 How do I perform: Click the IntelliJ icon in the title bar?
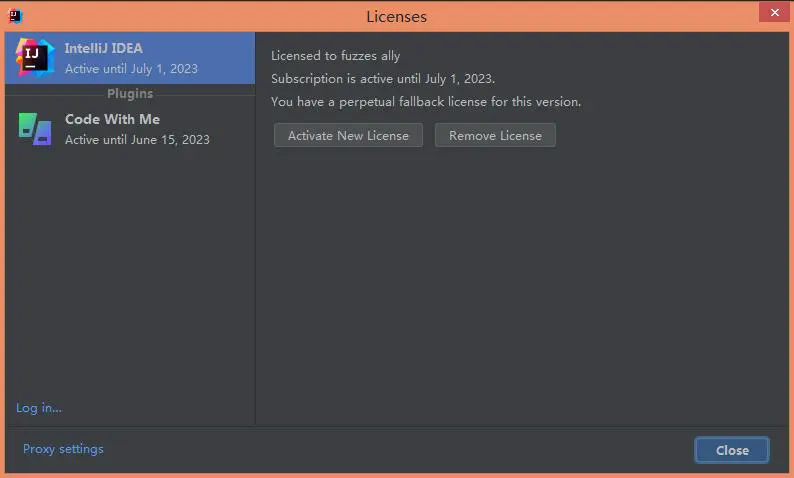15,15
